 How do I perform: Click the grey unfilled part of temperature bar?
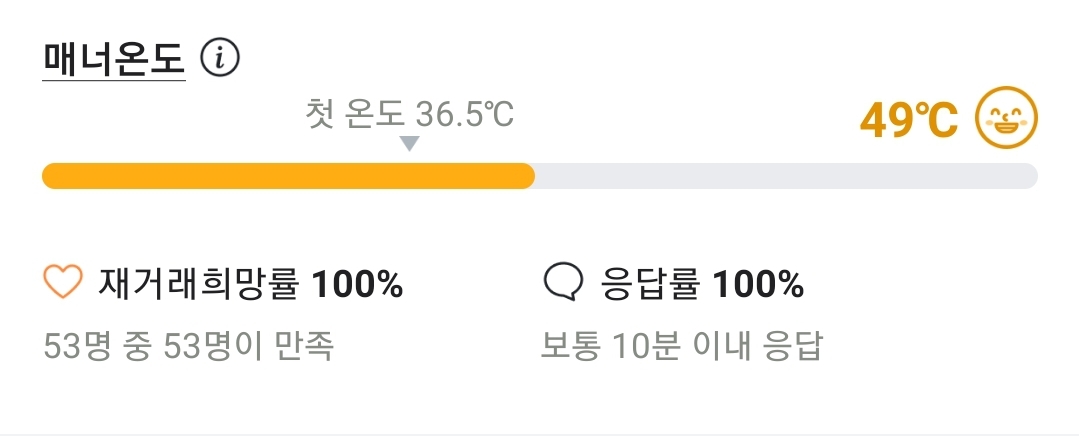(786, 176)
